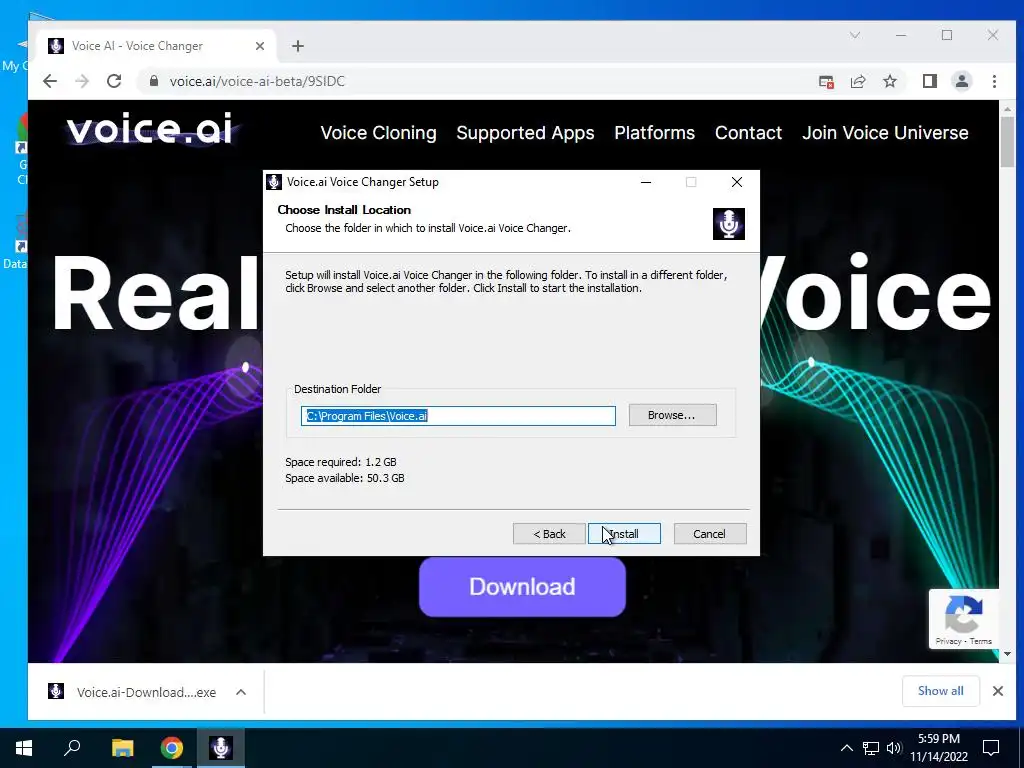Show all downloads

coord(940,691)
